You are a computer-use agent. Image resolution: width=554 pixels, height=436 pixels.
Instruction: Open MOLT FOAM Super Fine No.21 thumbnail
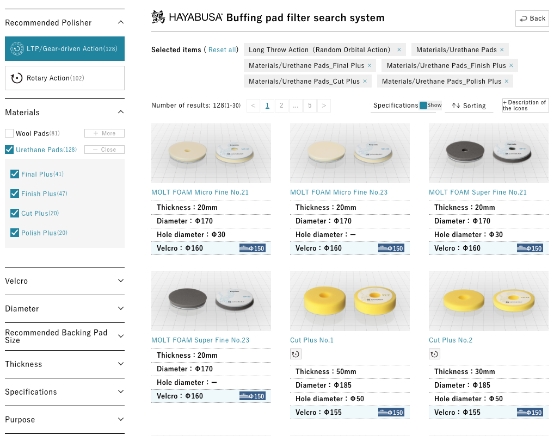pyautogui.click(x=489, y=153)
